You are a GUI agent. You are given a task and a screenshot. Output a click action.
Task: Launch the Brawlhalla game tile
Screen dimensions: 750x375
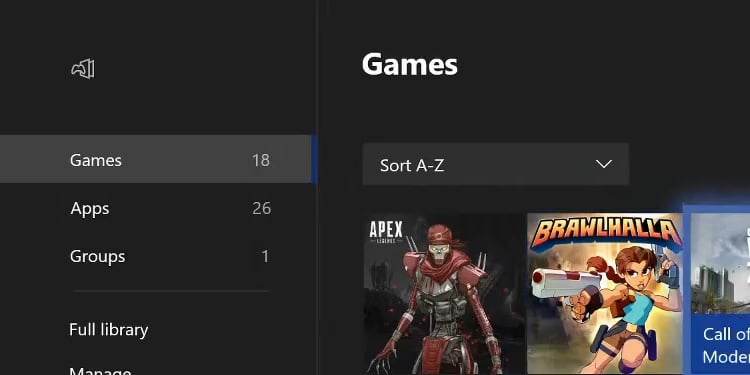605,294
